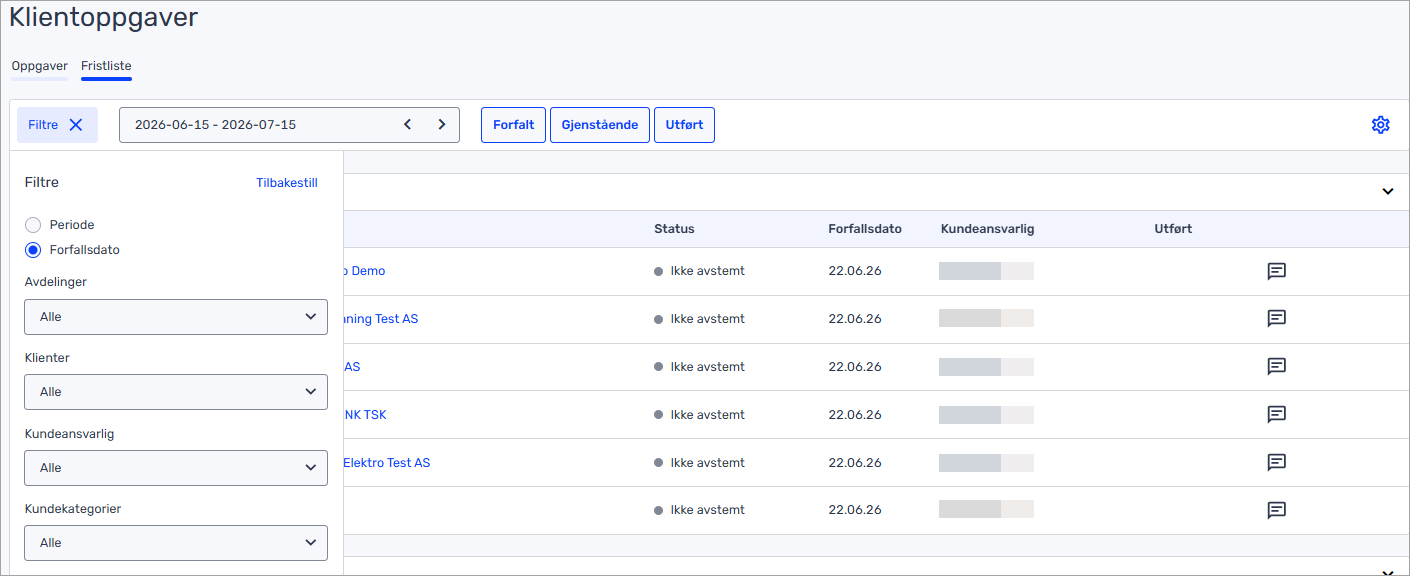Click the Utført column header
The width and height of the screenshot is (1410, 576).
[x=1173, y=229]
